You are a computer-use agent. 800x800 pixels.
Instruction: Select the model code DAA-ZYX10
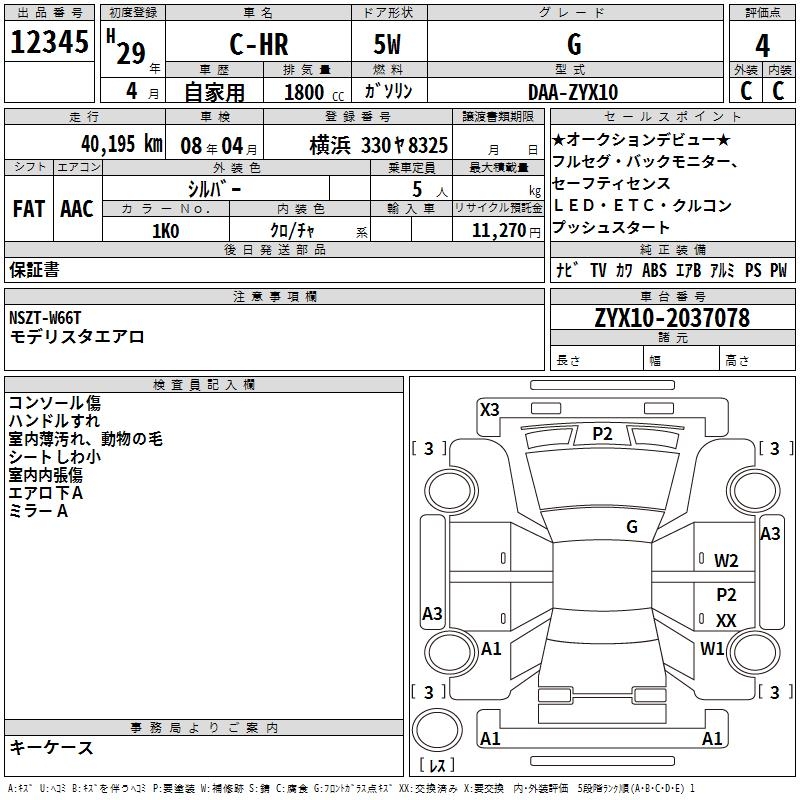click(573, 92)
